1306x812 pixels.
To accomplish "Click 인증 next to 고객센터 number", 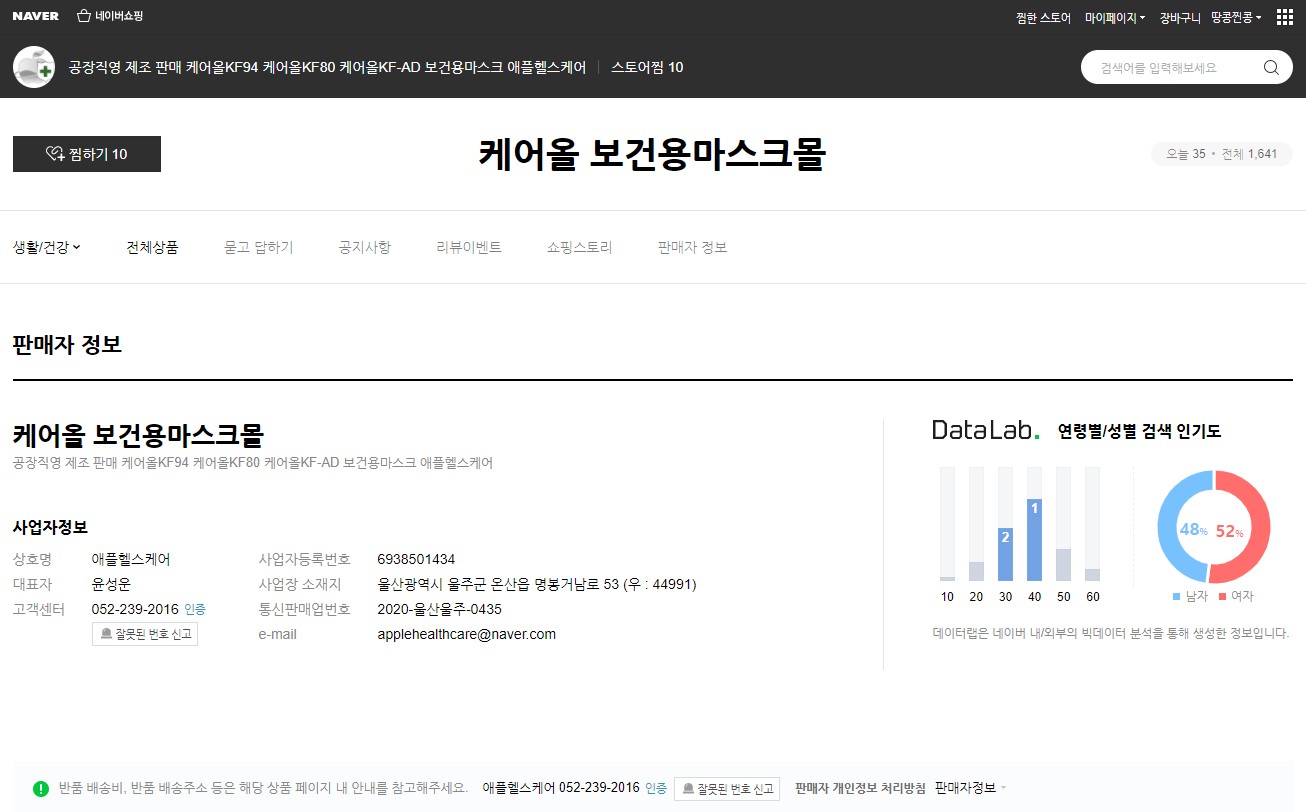I will 195,609.
